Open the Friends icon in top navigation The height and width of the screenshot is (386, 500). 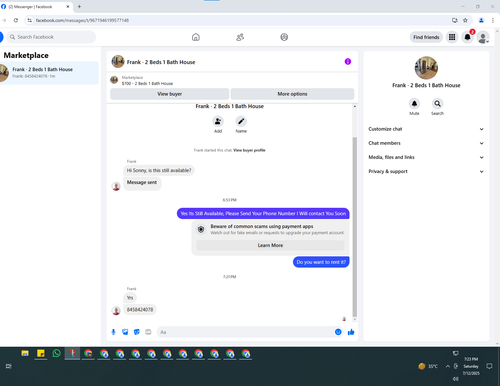pyautogui.click(x=240, y=37)
